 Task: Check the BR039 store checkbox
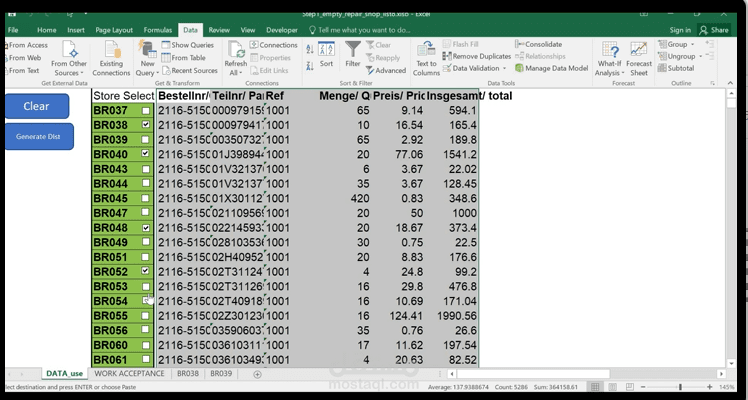click(x=146, y=140)
